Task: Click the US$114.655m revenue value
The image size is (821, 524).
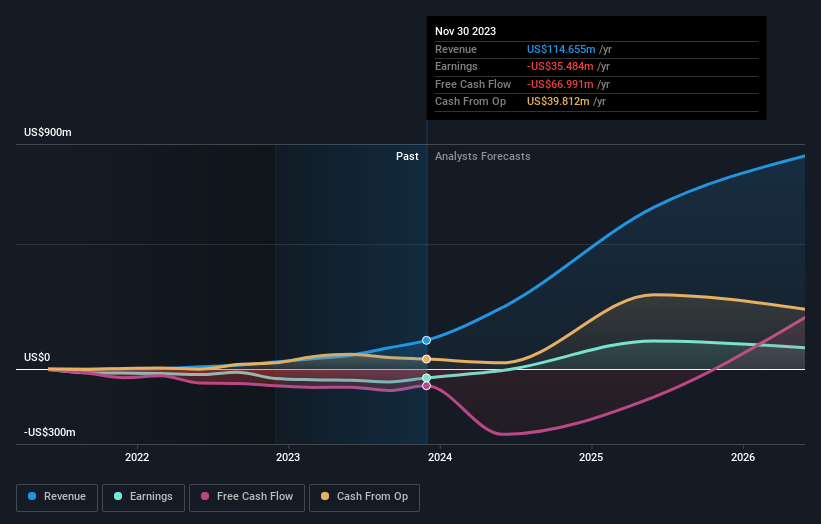Action: point(561,49)
